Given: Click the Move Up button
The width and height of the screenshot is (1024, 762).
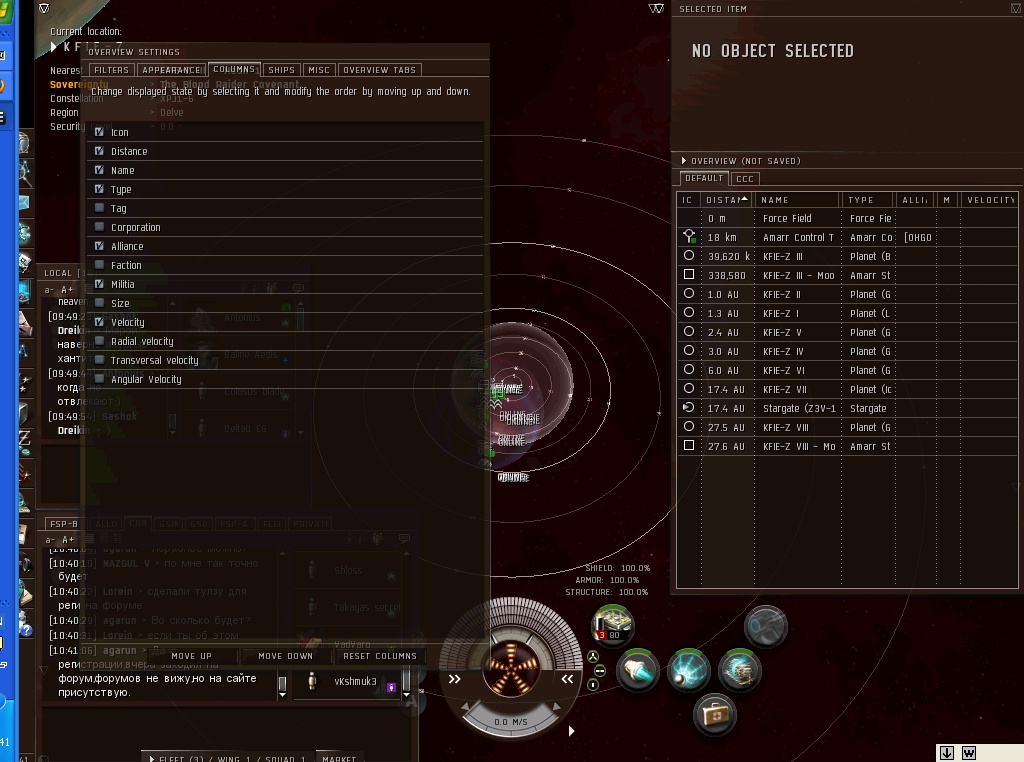Looking at the screenshot, I should (x=191, y=656).
